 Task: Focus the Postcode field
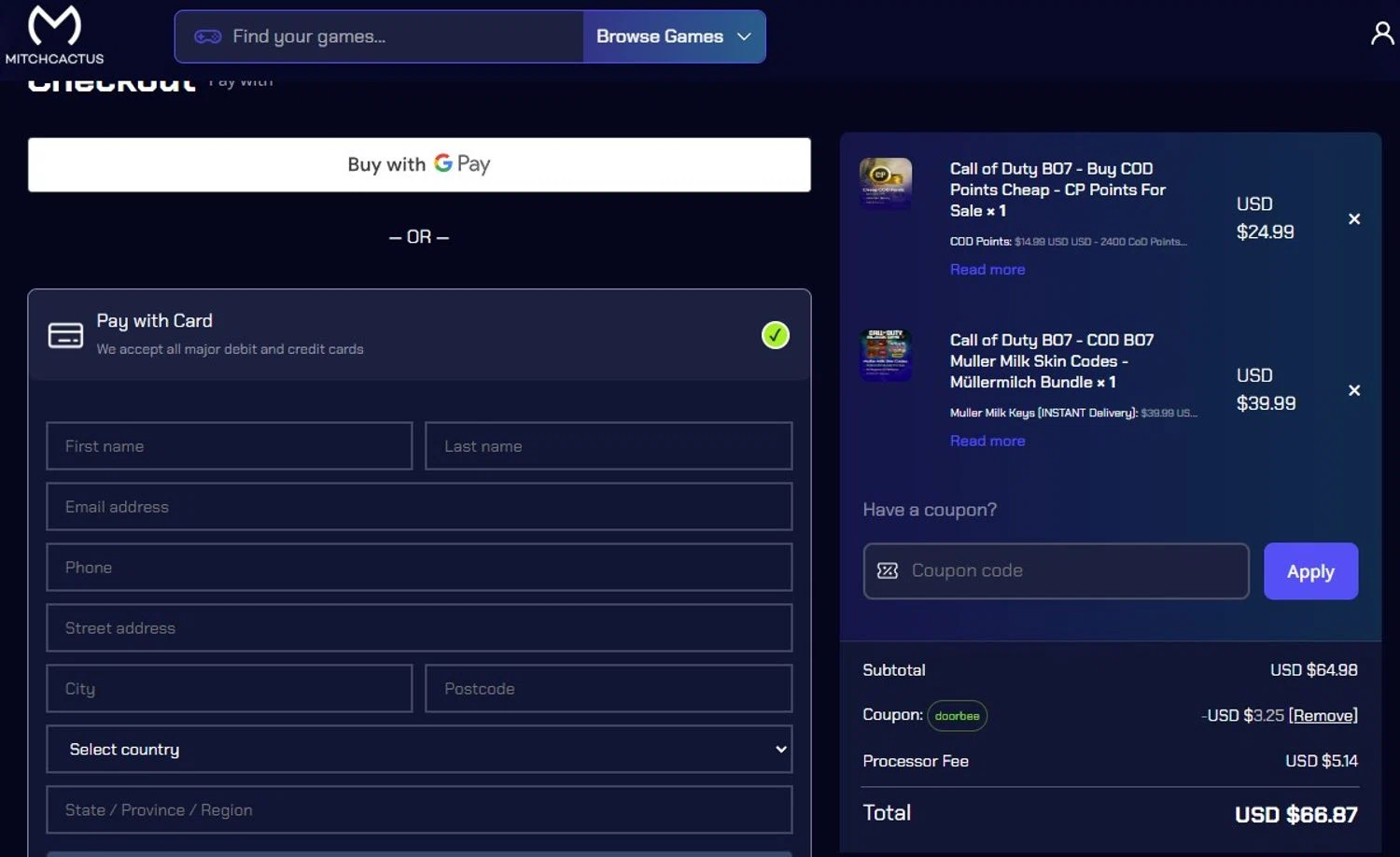point(609,689)
